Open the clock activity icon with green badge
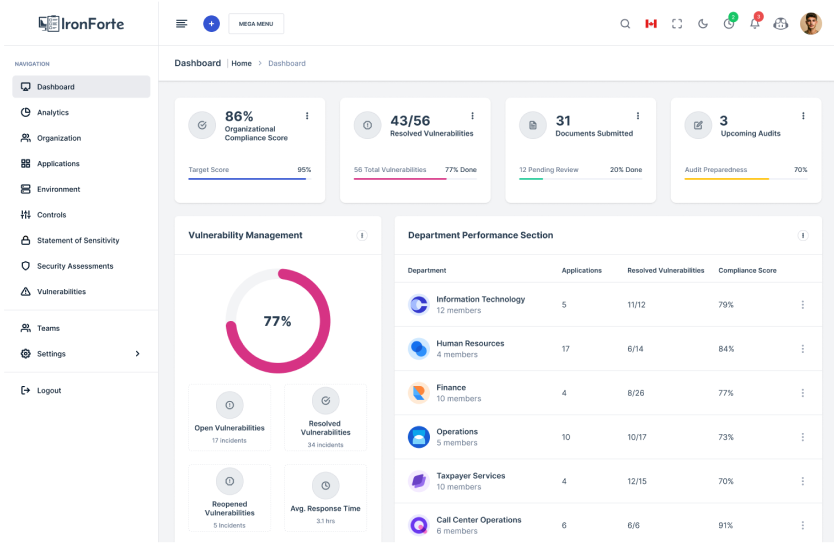Viewport: 834px width, 543px height. pos(729,24)
